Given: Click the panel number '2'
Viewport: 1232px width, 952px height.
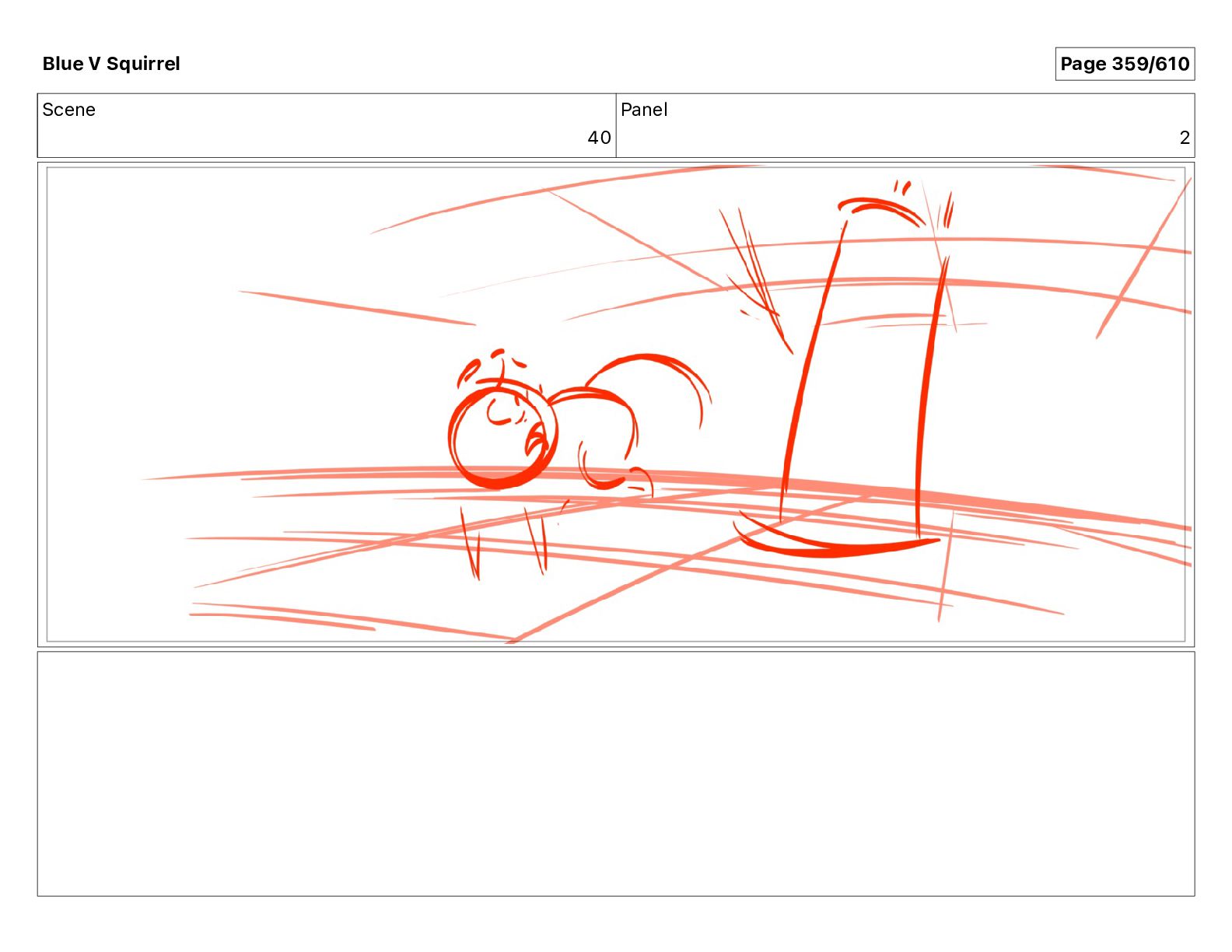Looking at the screenshot, I should tap(1185, 138).
